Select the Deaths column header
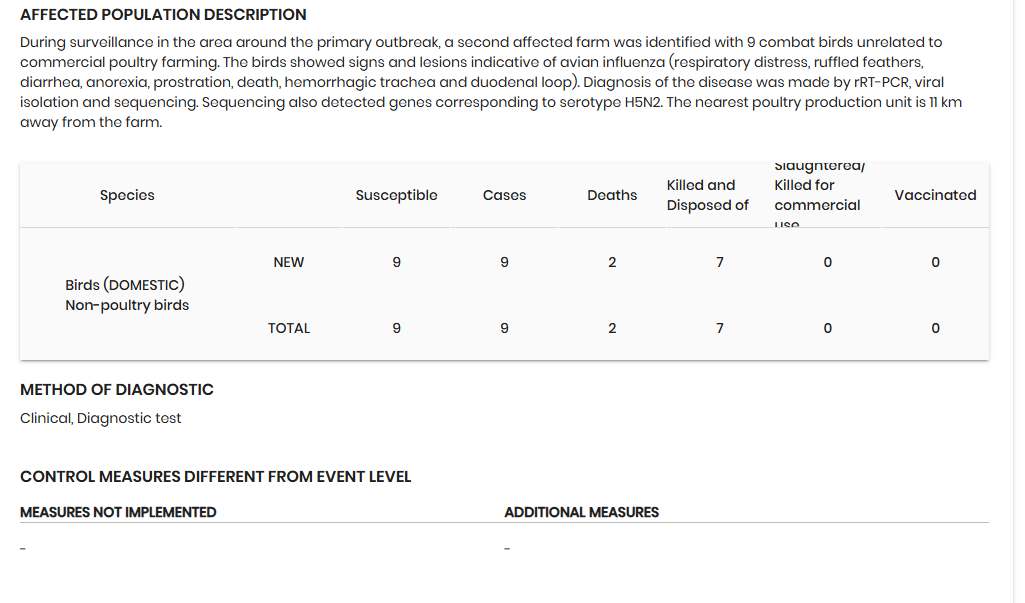This screenshot has width=1025, height=603. click(x=612, y=195)
